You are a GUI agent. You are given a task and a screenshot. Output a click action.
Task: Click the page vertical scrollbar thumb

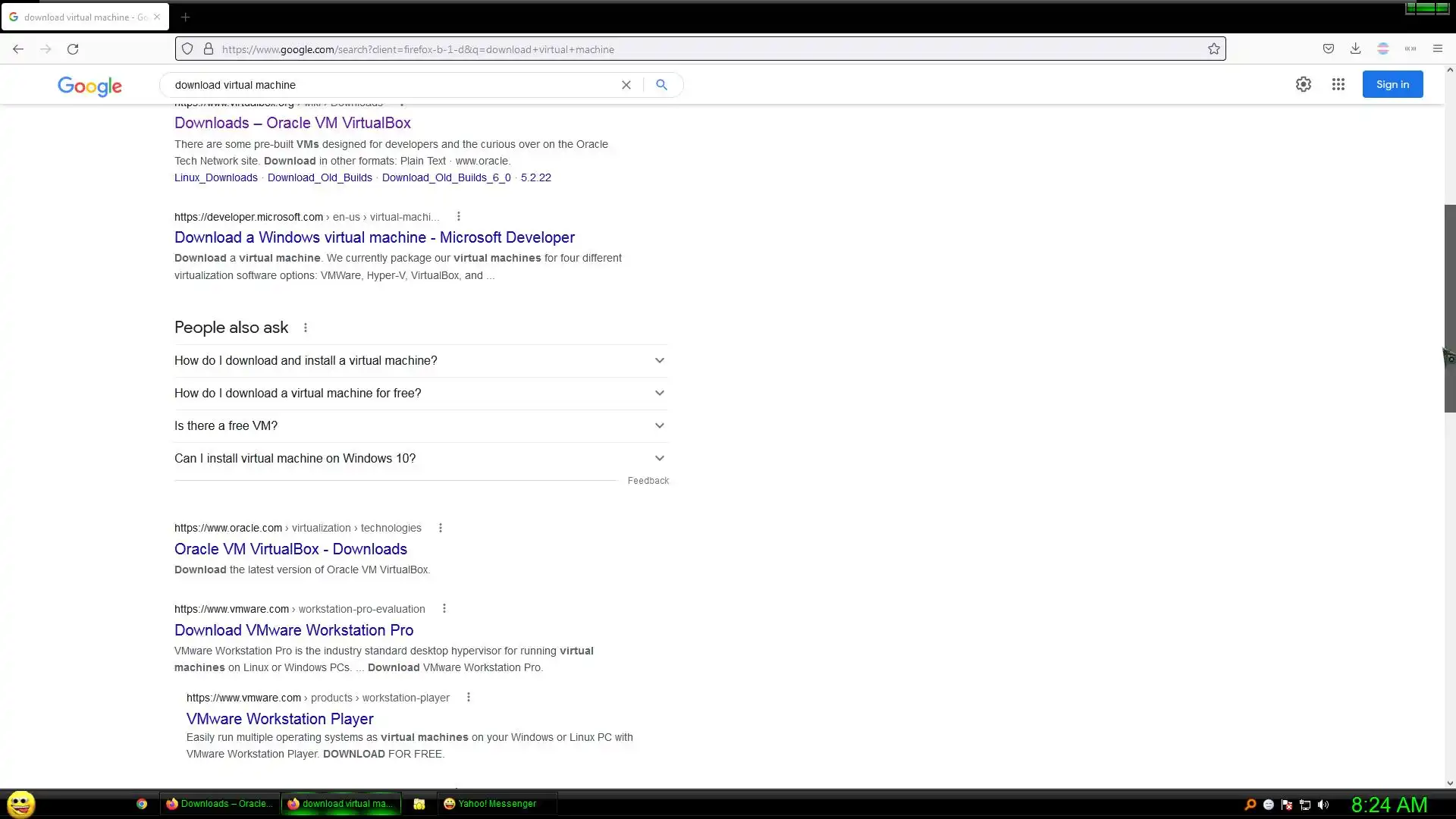(1449, 303)
